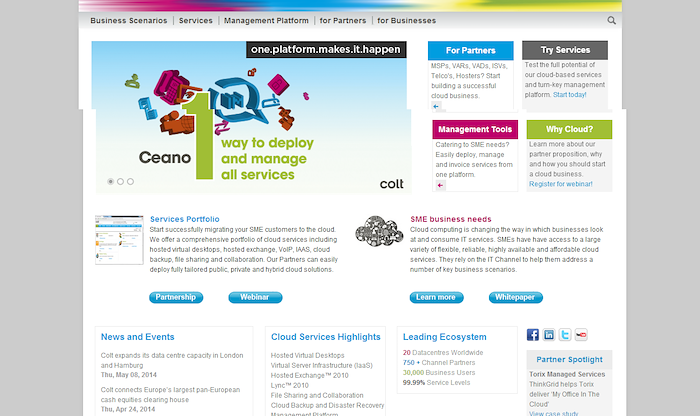Open the LinkedIn social icon

(549, 335)
